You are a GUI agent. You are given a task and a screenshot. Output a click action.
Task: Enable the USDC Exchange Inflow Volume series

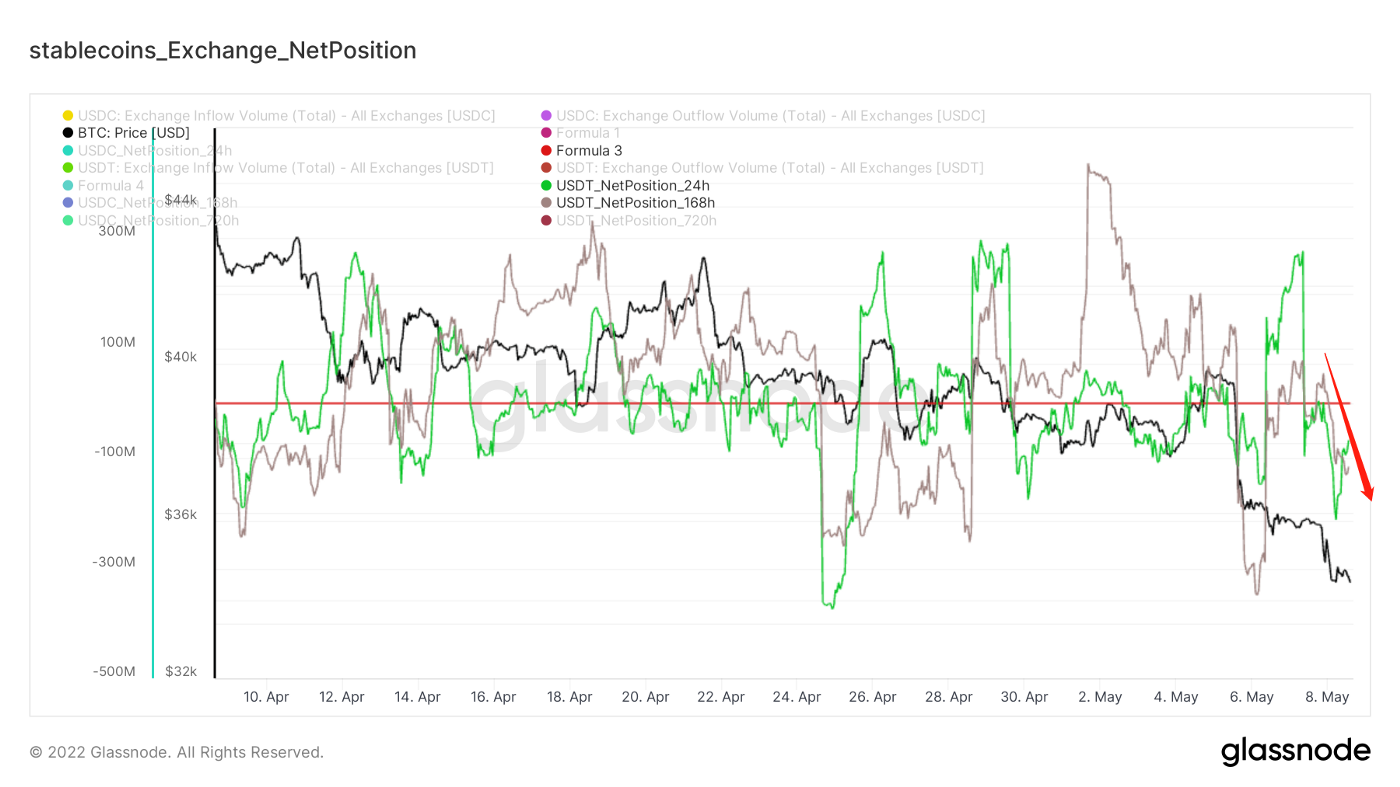tap(286, 116)
